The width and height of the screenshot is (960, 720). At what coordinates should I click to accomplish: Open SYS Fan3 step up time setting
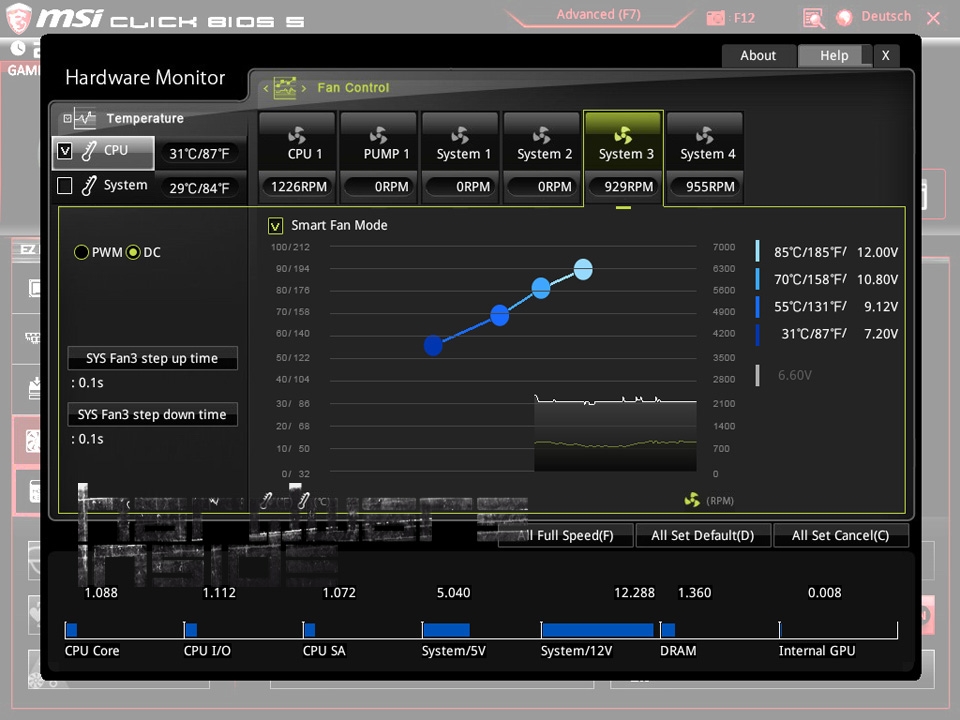click(152, 358)
